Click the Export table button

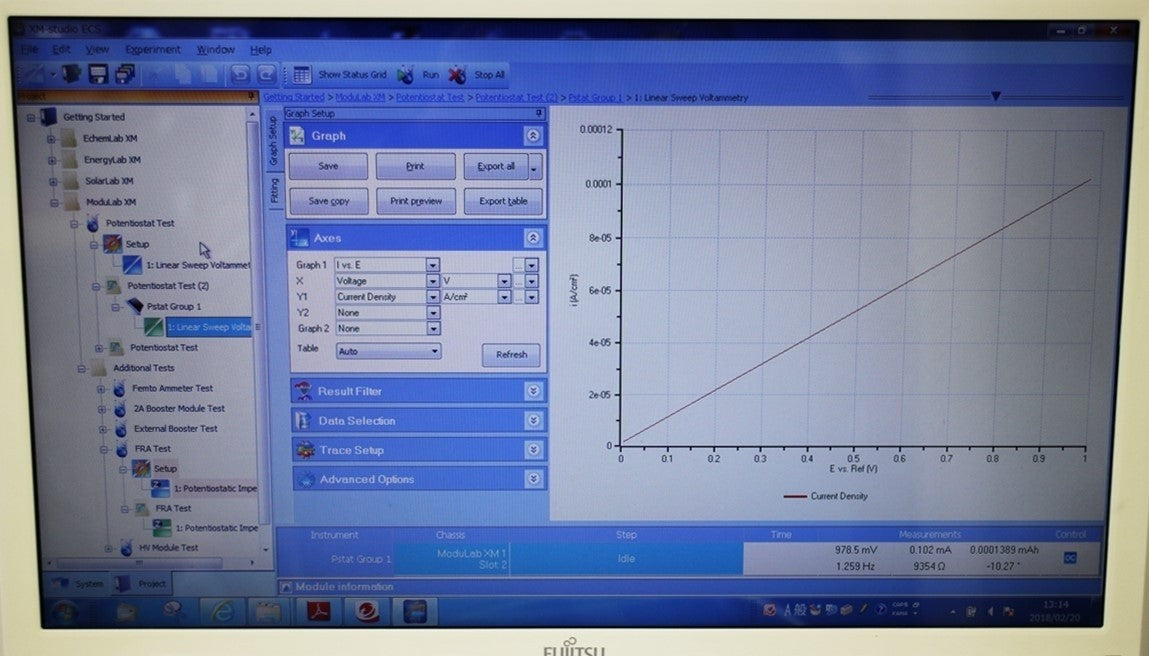click(x=503, y=201)
